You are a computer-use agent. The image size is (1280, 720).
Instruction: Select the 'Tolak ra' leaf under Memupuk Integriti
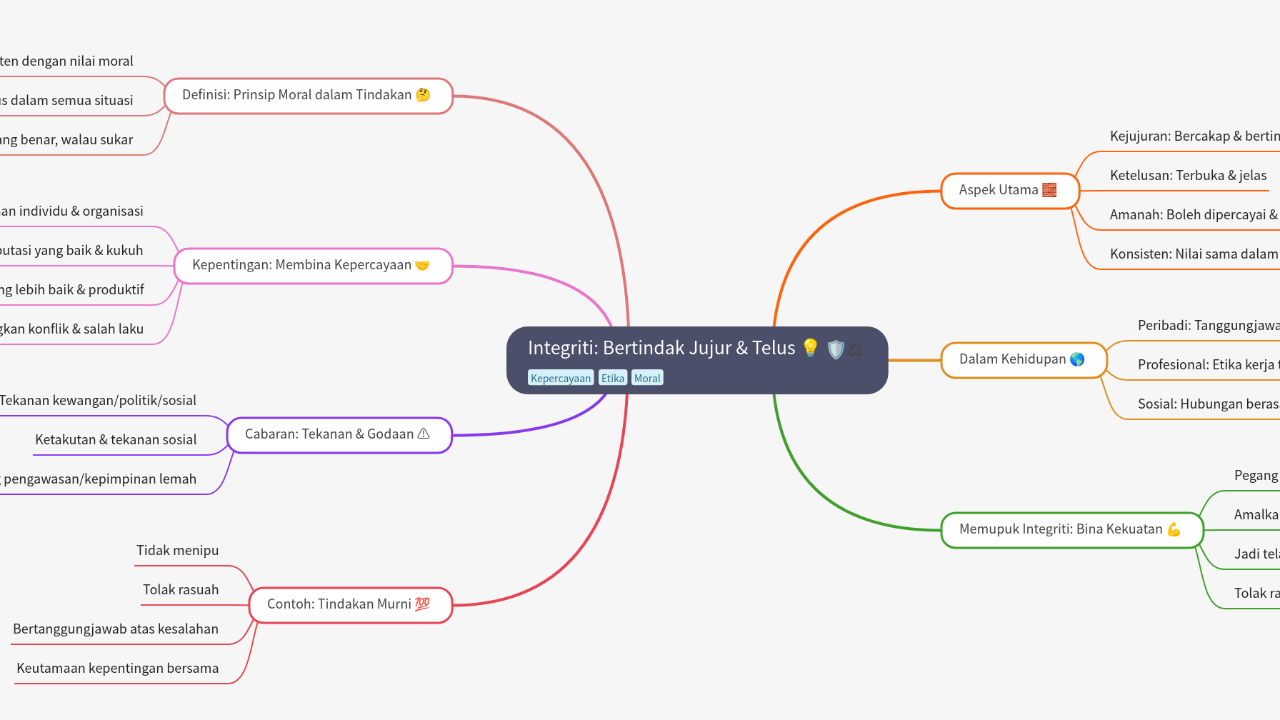pyautogui.click(x=1256, y=593)
